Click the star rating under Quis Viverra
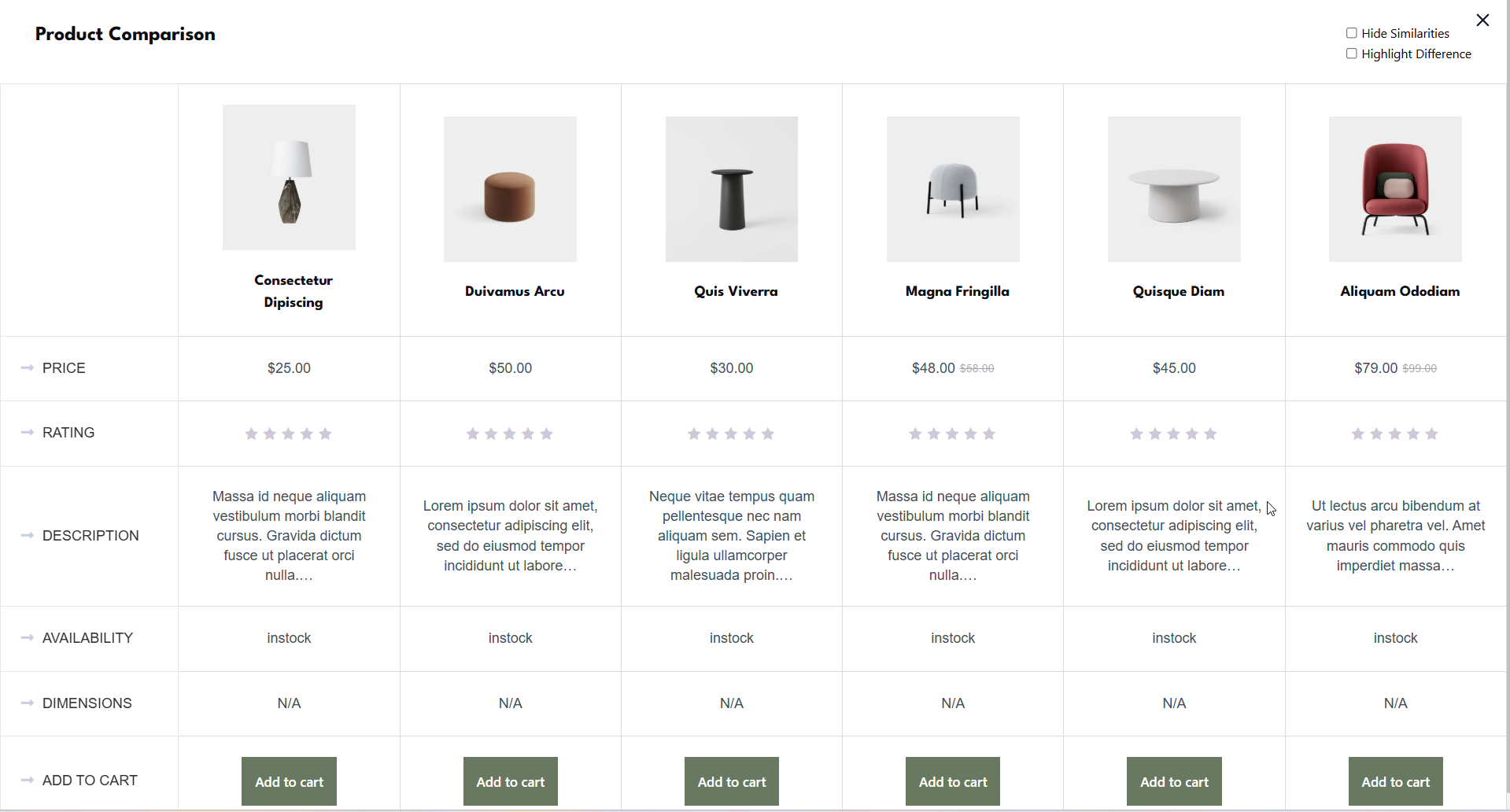Viewport: 1510px width, 812px height. 731,434
